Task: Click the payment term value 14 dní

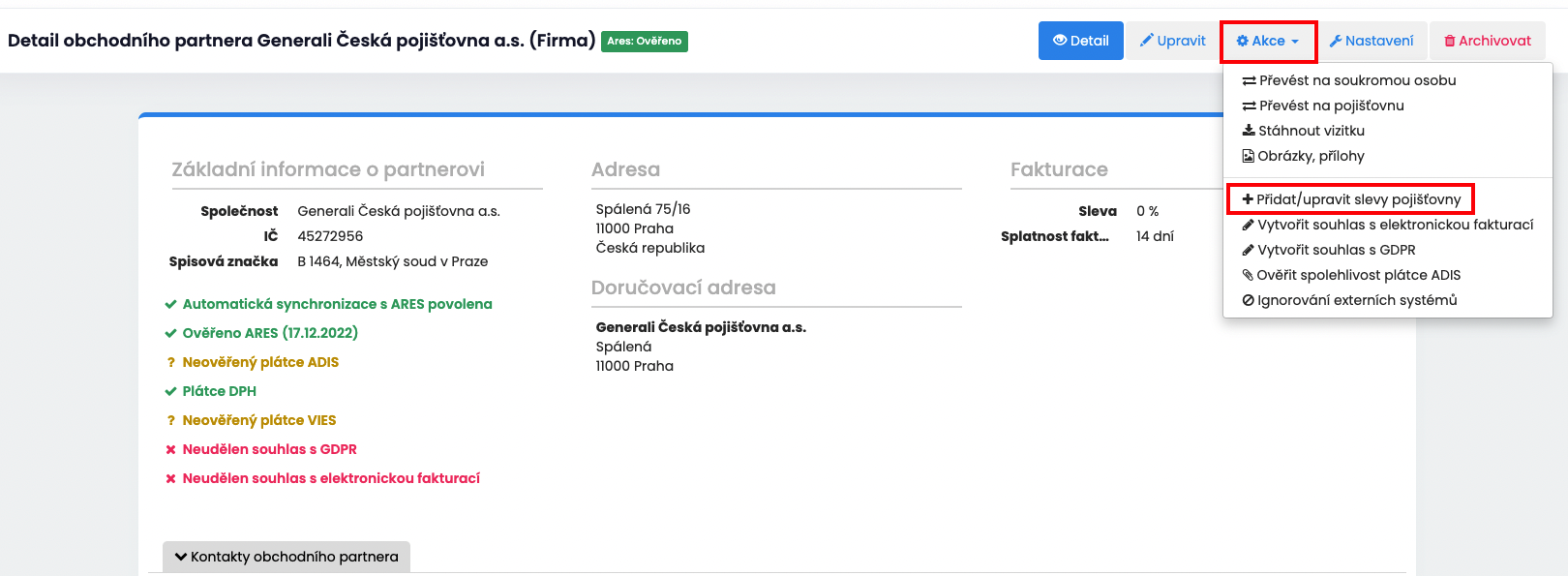Action: [x=1155, y=236]
